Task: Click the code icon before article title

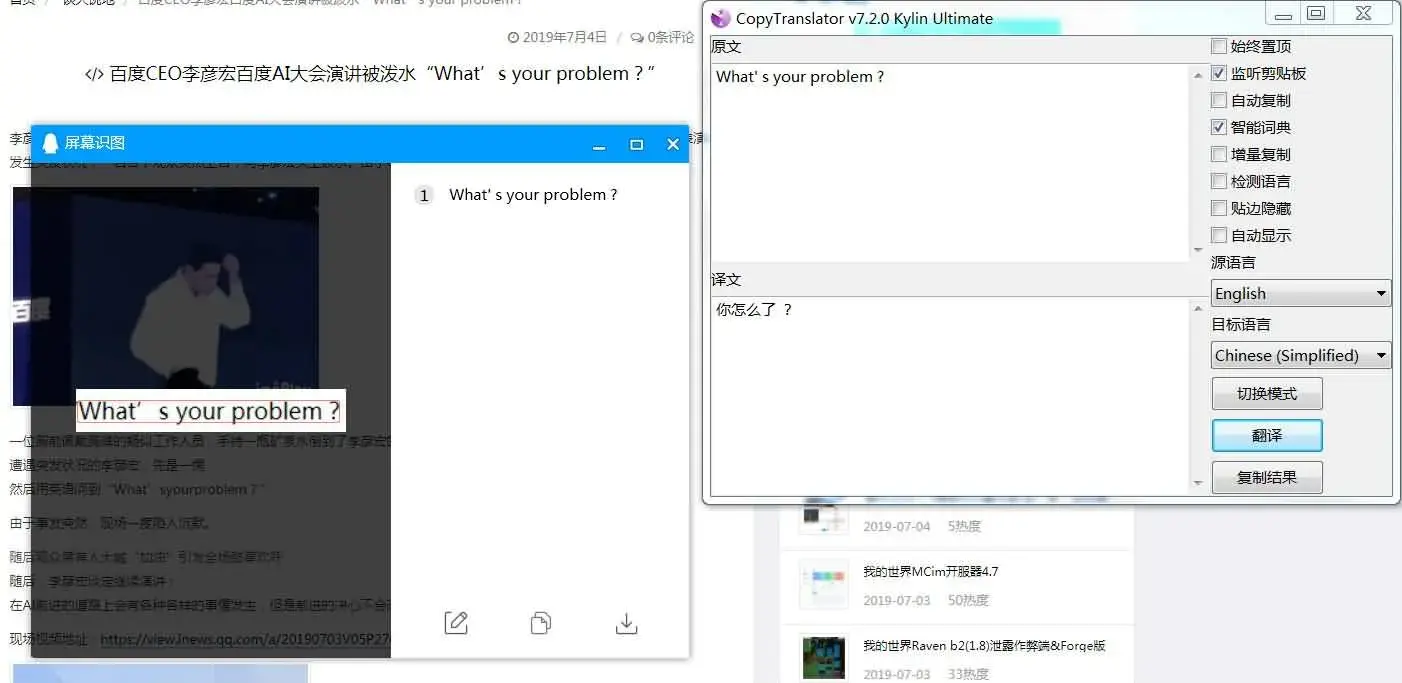Action: click(94, 74)
